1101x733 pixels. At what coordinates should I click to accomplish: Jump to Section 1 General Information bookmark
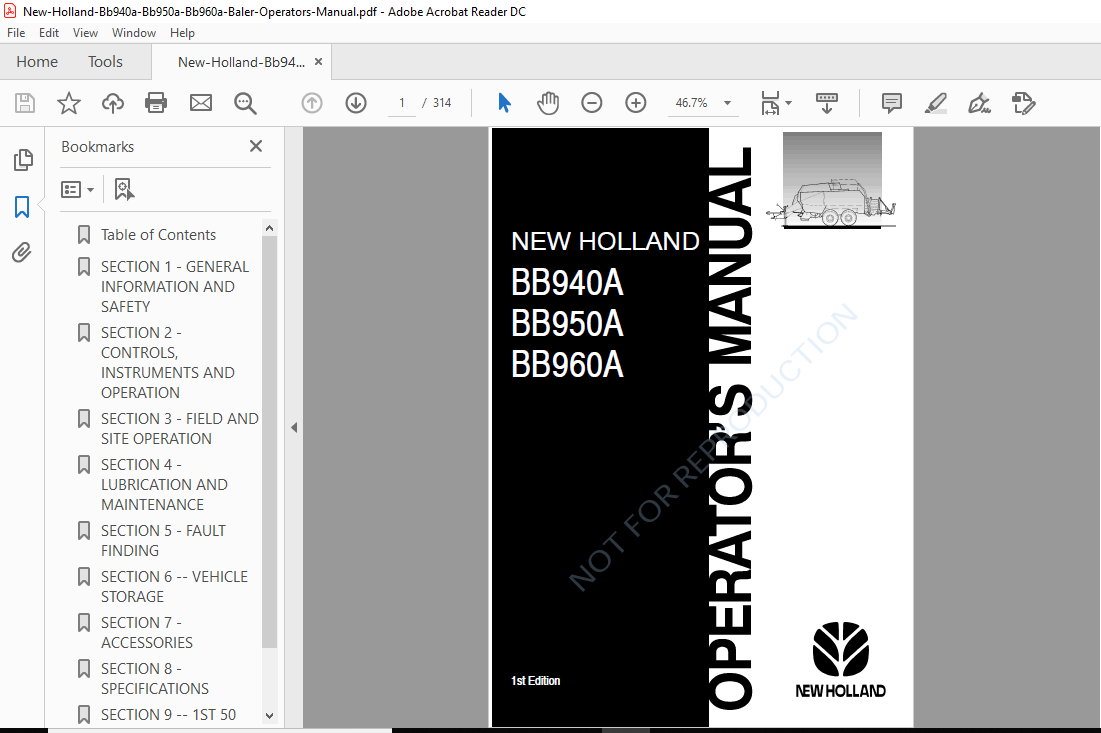pos(175,286)
